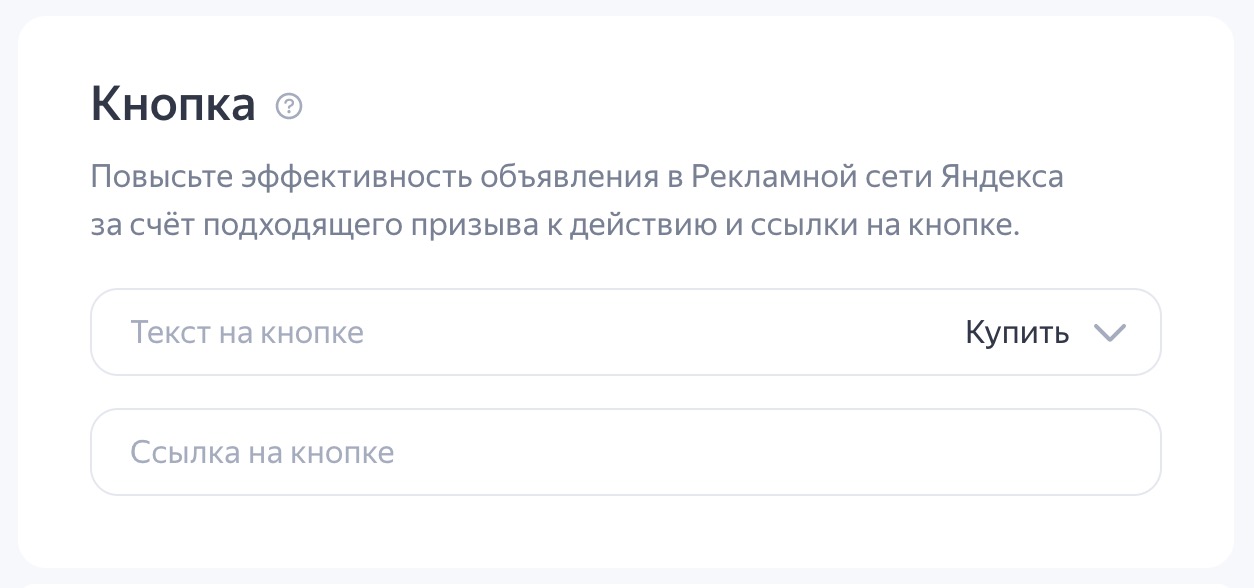Click the word эффективность in the description
The image size is (1254, 588).
356,179
